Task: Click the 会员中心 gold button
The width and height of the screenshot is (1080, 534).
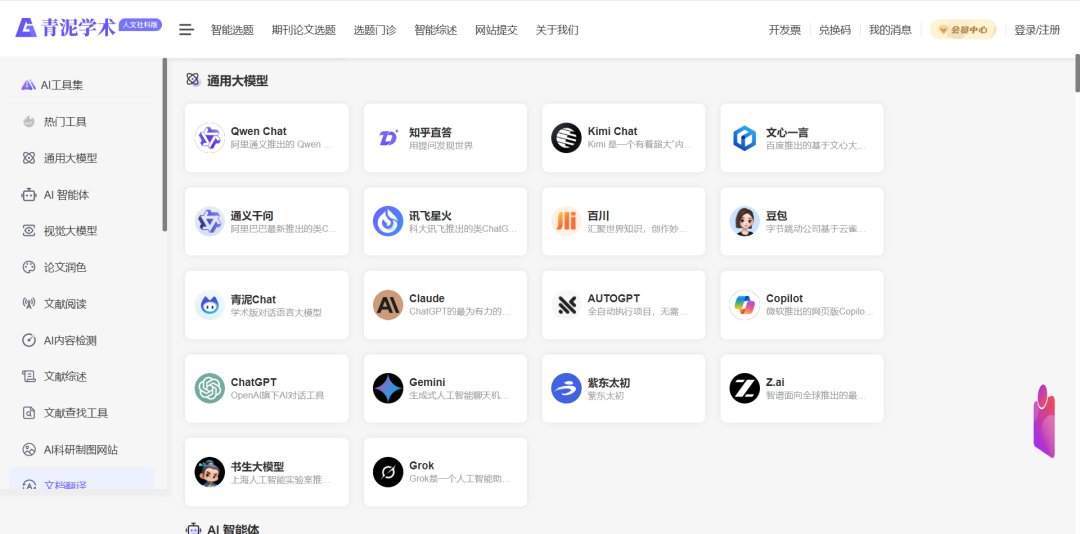Action: [x=963, y=30]
